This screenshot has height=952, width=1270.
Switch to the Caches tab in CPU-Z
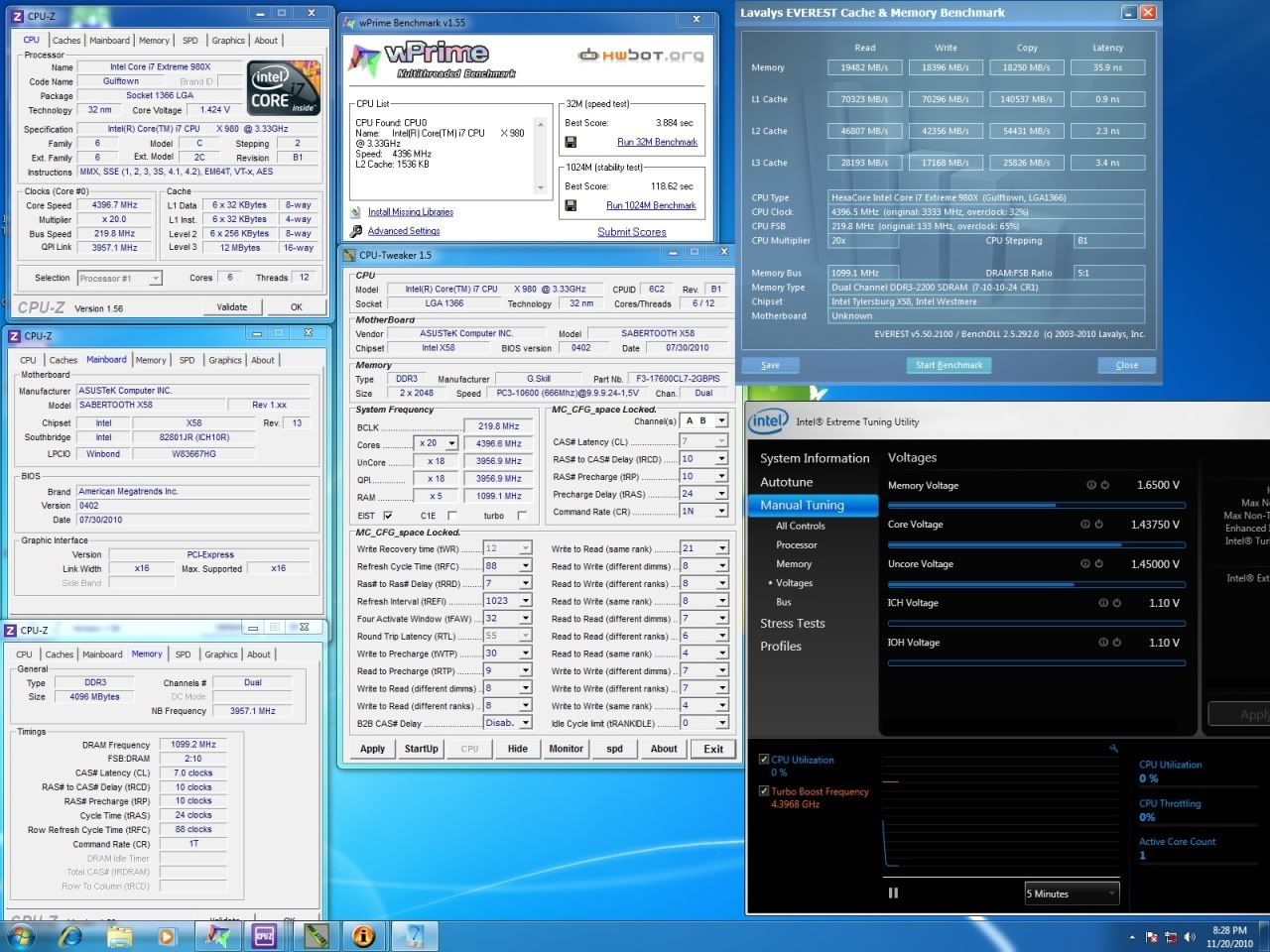[66, 41]
